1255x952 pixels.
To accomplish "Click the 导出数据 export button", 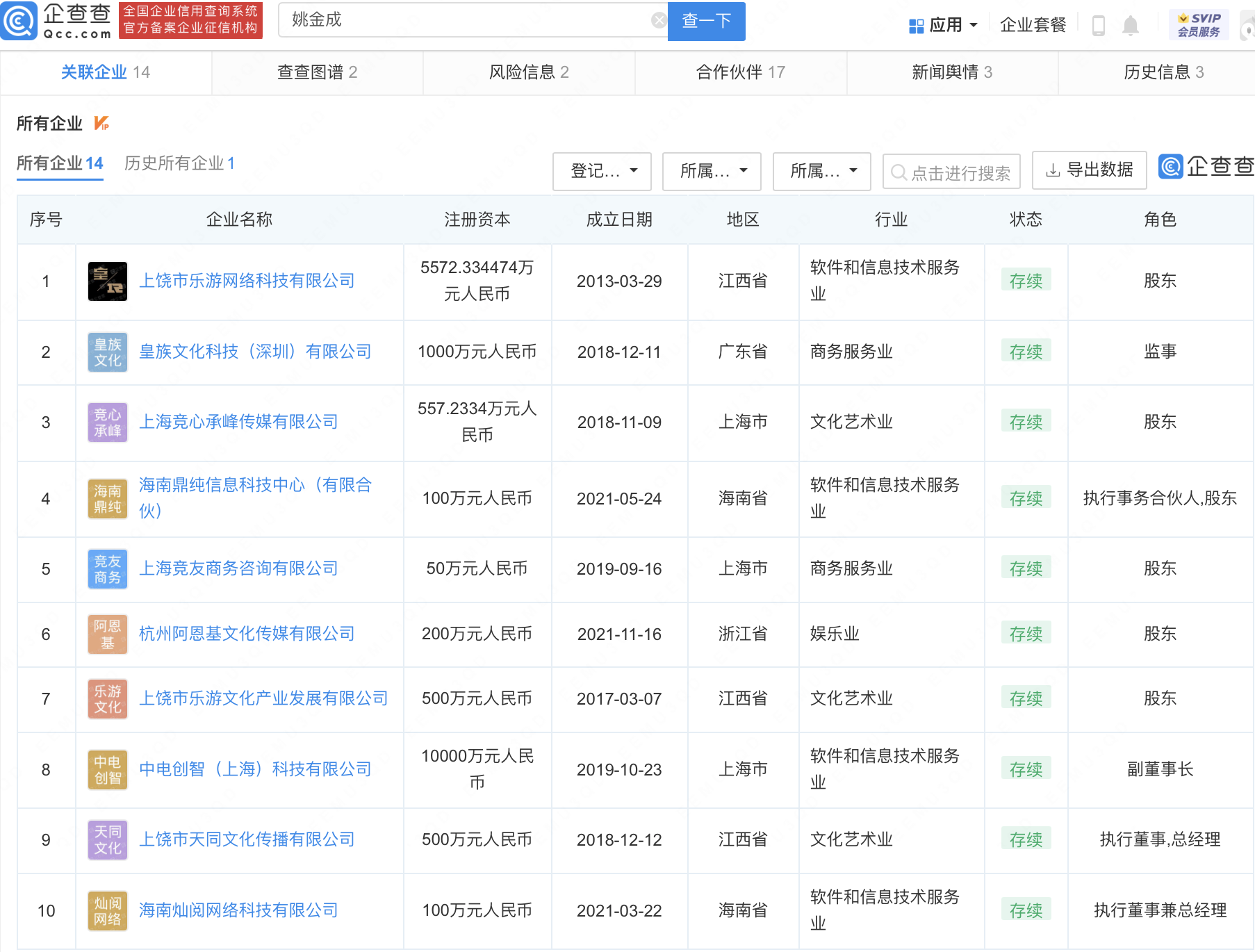I will point(1089,170).
